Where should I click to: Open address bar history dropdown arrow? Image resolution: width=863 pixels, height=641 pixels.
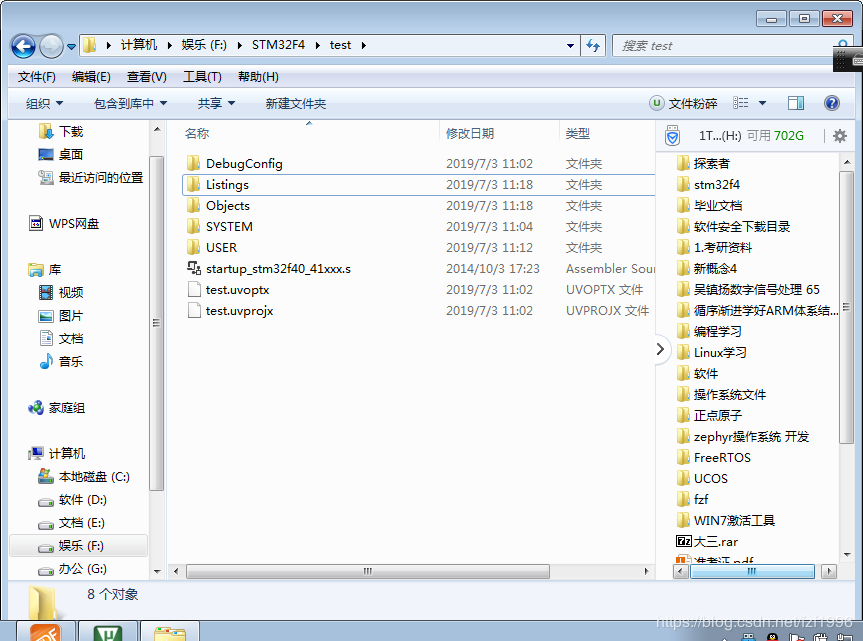[571, 46]
